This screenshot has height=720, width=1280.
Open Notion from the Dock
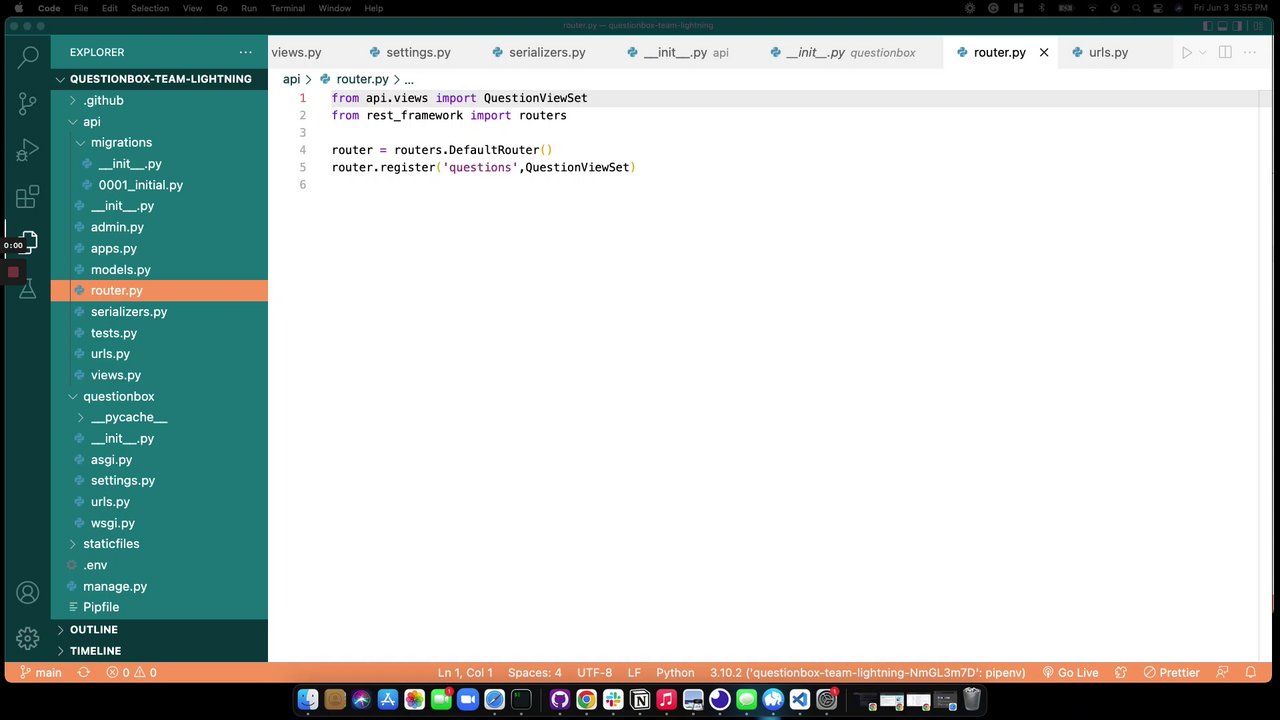click(x=640, y=700)
